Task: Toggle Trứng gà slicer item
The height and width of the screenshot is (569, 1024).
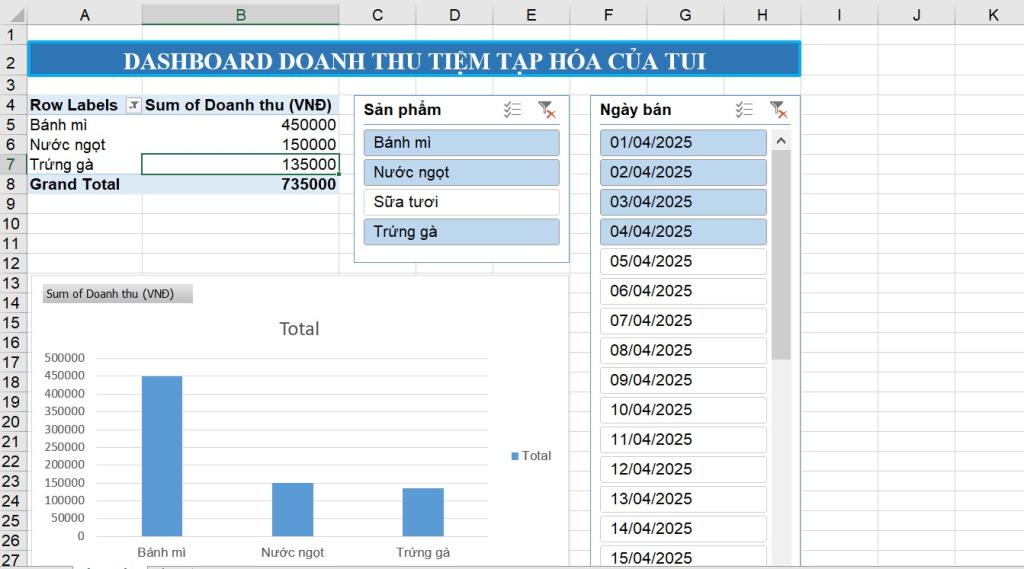Action: coord(461,232)
